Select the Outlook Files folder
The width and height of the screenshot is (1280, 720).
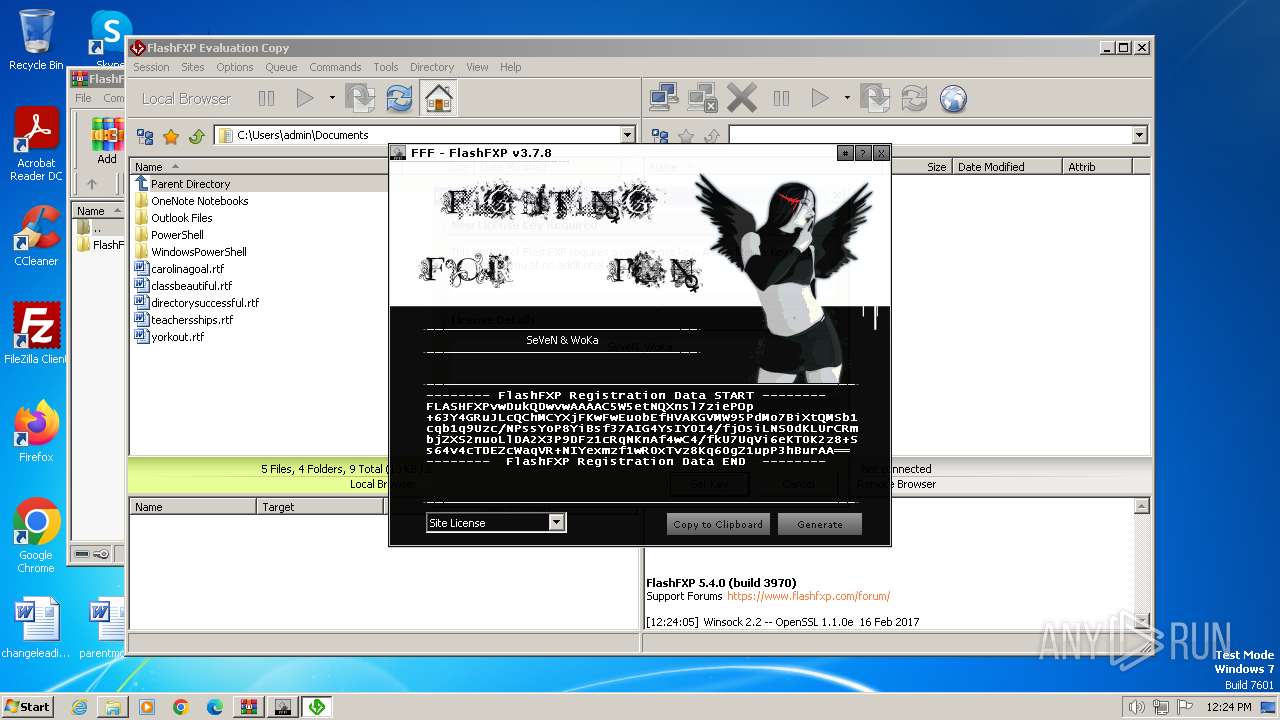coord(181,218)
